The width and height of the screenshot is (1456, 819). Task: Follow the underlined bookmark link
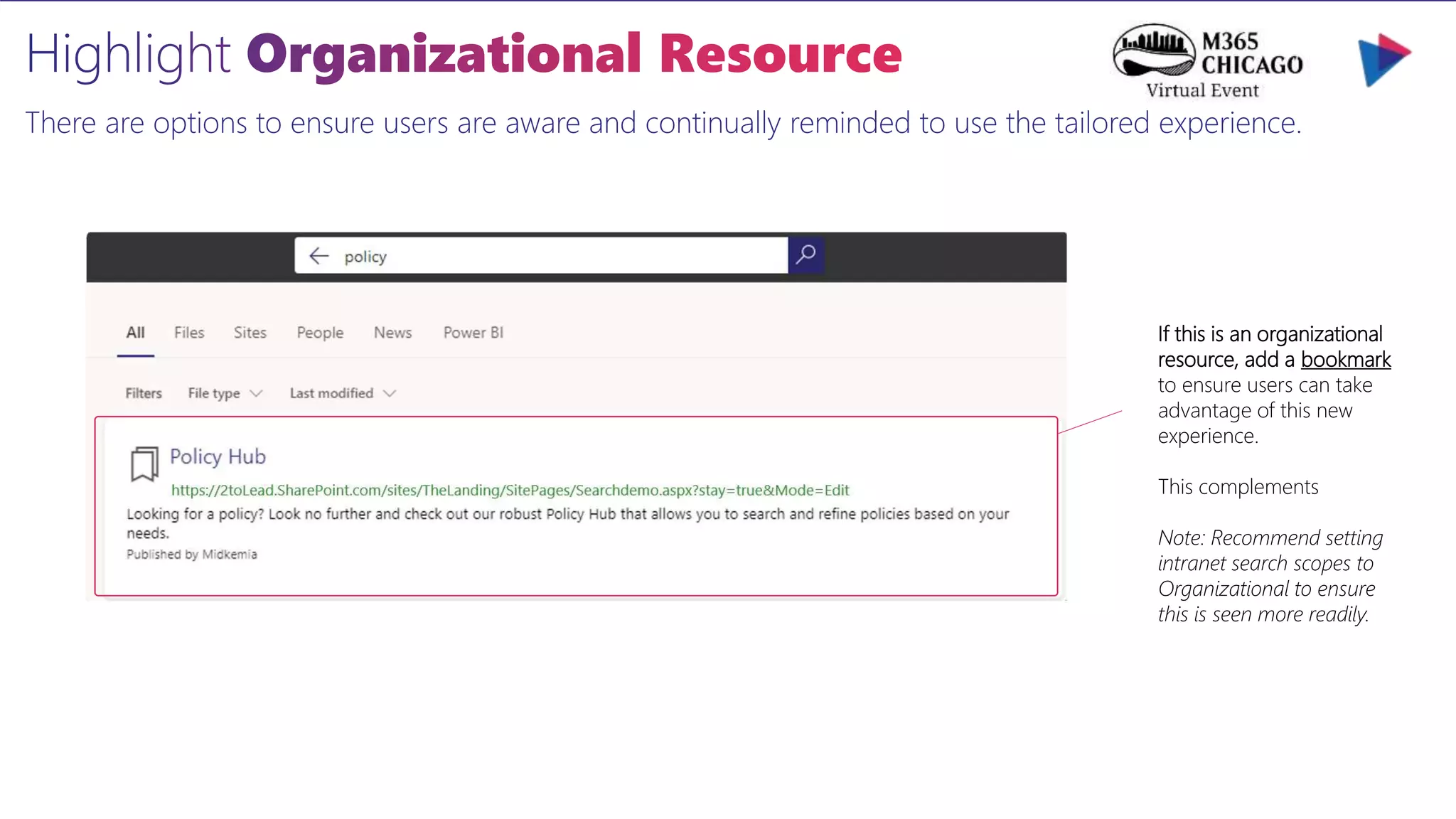pos(1346,360)
